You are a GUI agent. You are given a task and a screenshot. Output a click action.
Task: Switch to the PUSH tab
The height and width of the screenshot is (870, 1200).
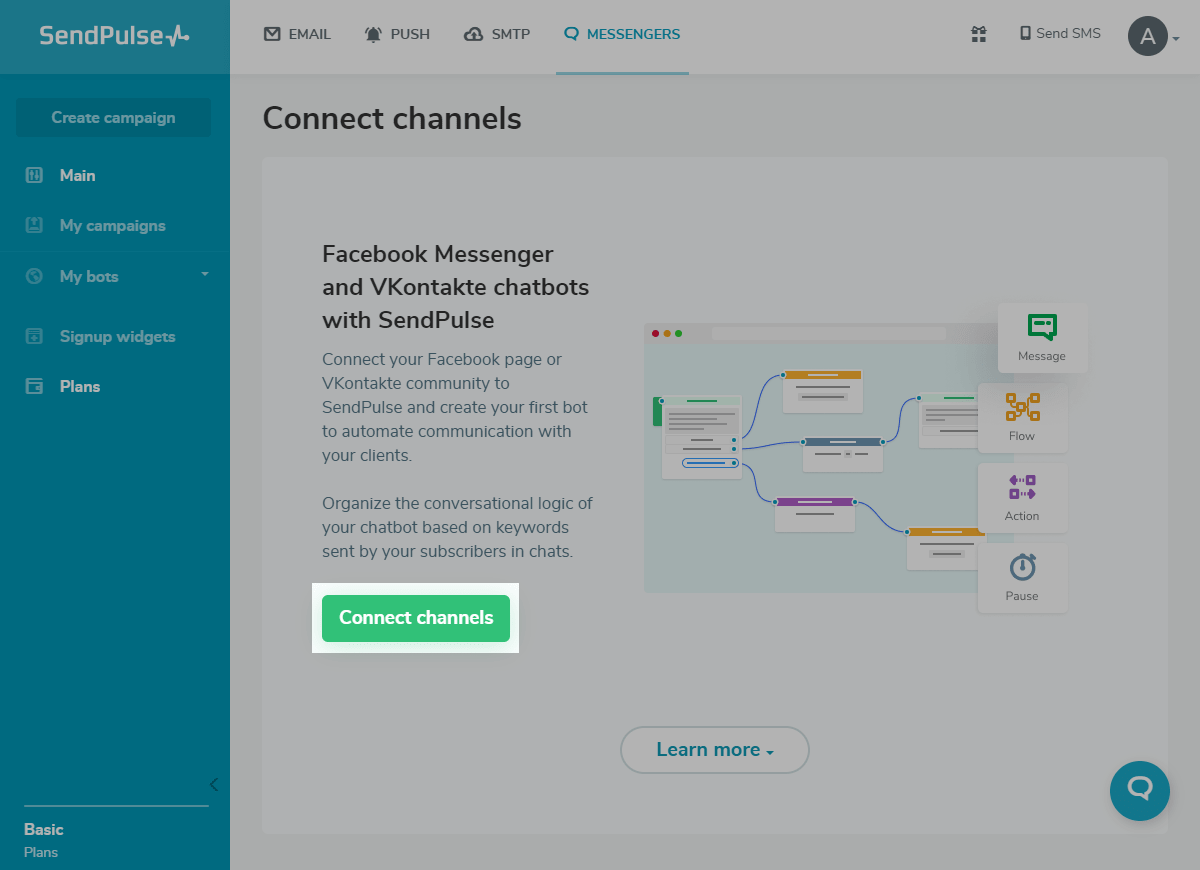(397, 33)
